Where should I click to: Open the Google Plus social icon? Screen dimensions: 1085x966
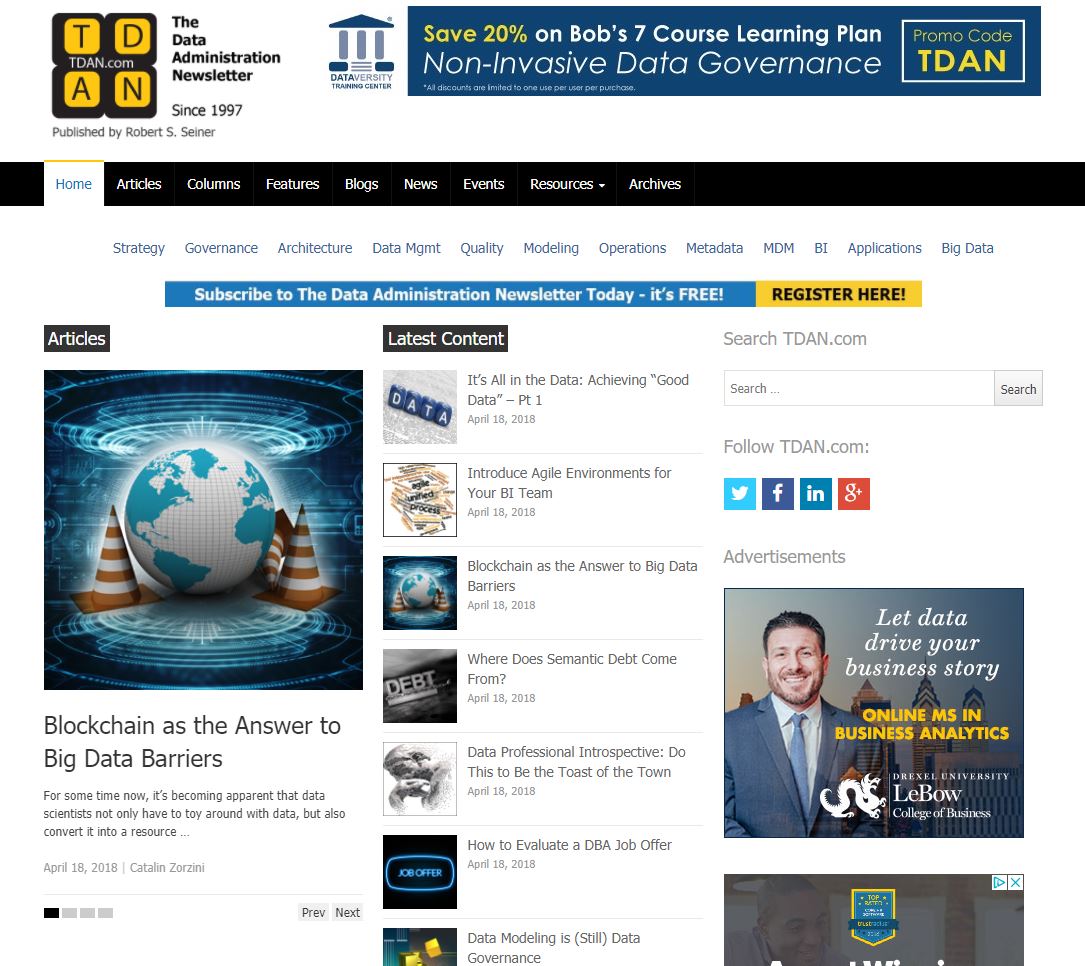pyautogui.click(x=854, y=493)
